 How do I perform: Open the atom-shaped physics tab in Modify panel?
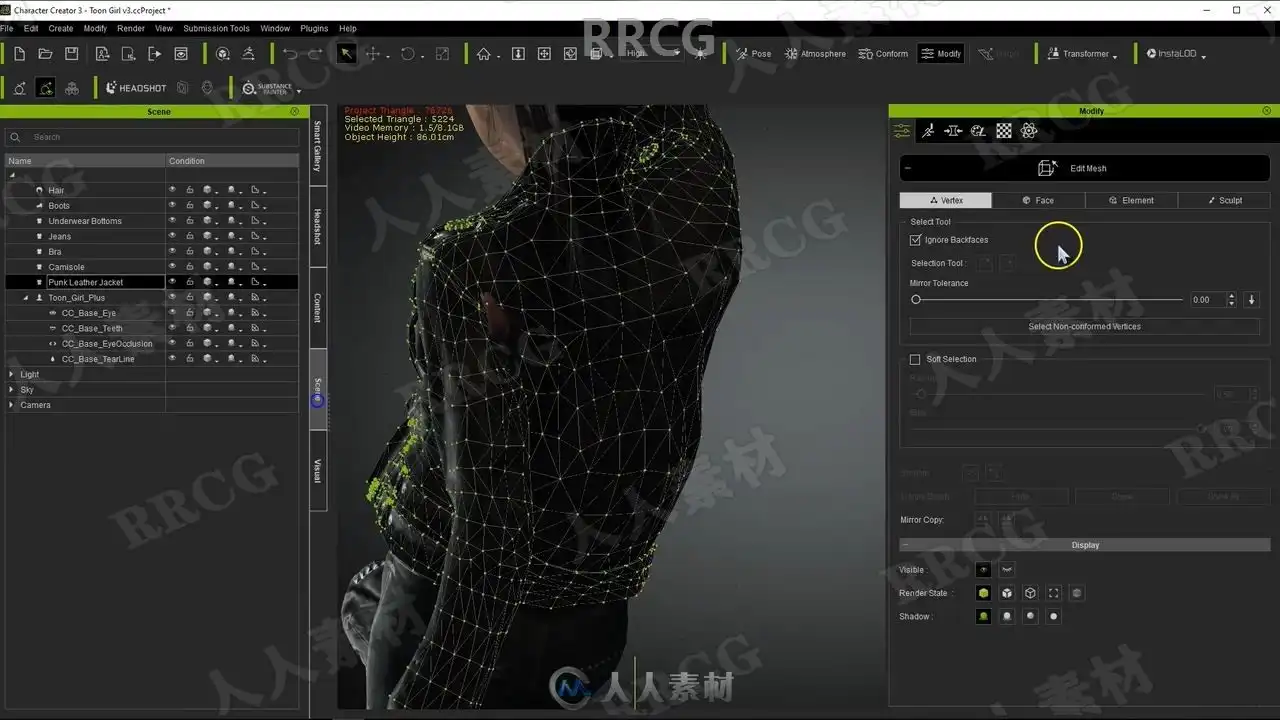pyautogui.click(x=1029, y=131)
